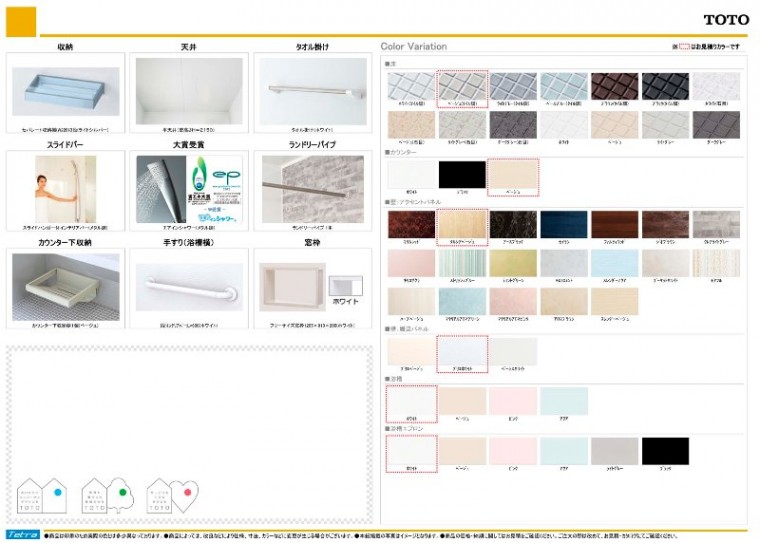Choose the beige stone-pattern floor swatch in second row

tap(411, 125)
